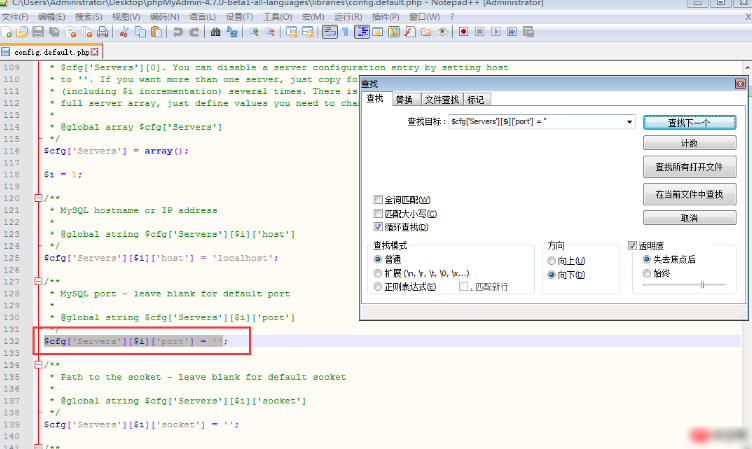Close the config.default.php tab with its X

pyautogui.click(x=94, y=51)
